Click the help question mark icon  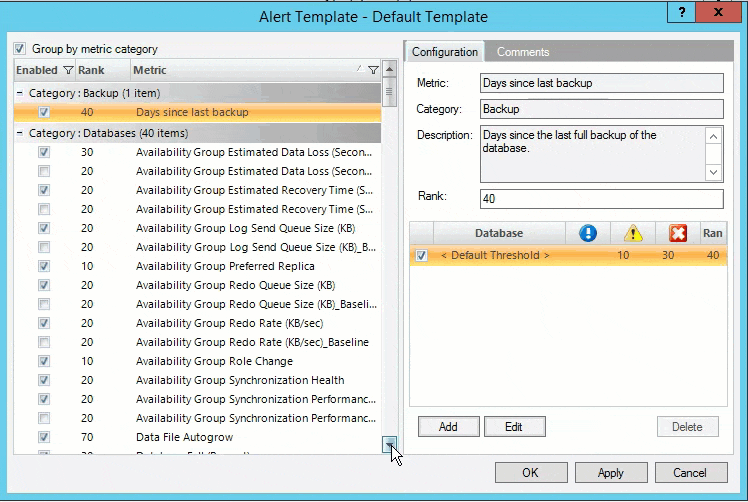point(682,13)
